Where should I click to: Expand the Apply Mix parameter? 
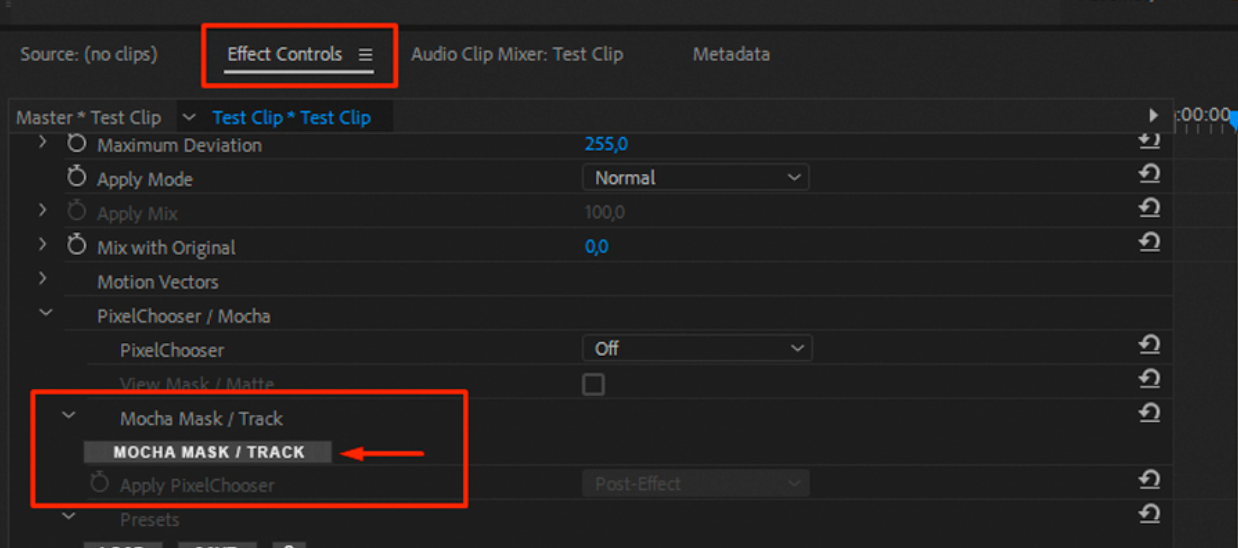coord(42,212)
